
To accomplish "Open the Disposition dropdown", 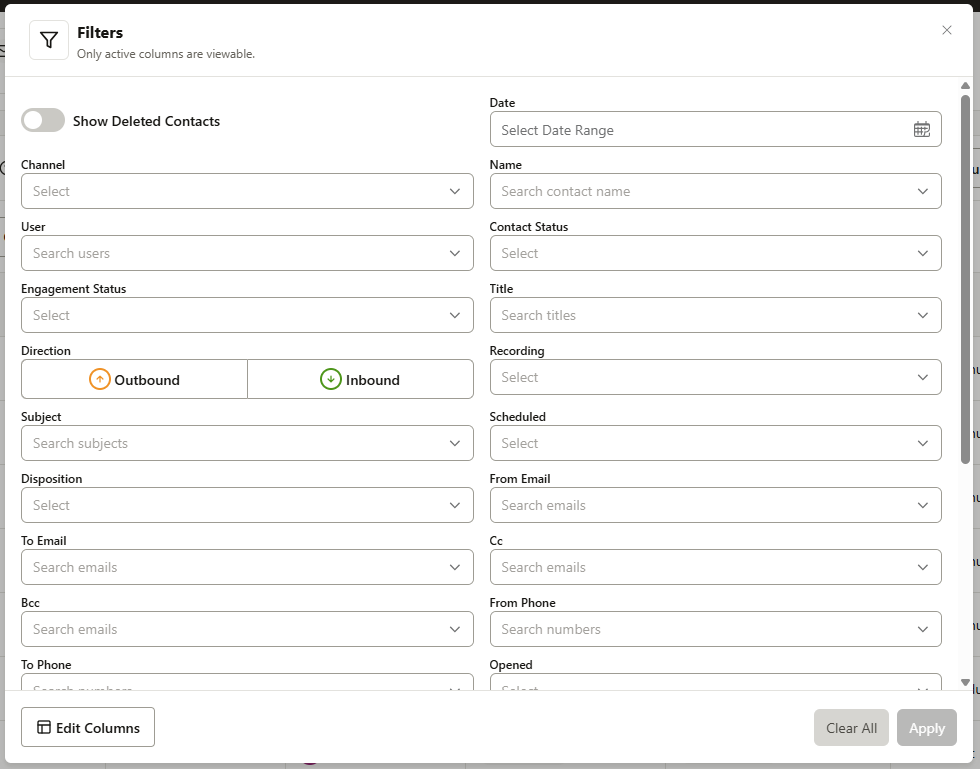I will tap(247, 505).
